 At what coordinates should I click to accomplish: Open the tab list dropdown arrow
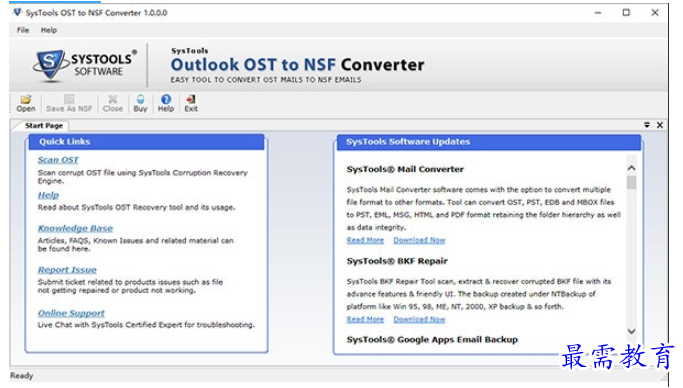pyautogui.click(x=647, y=125)
